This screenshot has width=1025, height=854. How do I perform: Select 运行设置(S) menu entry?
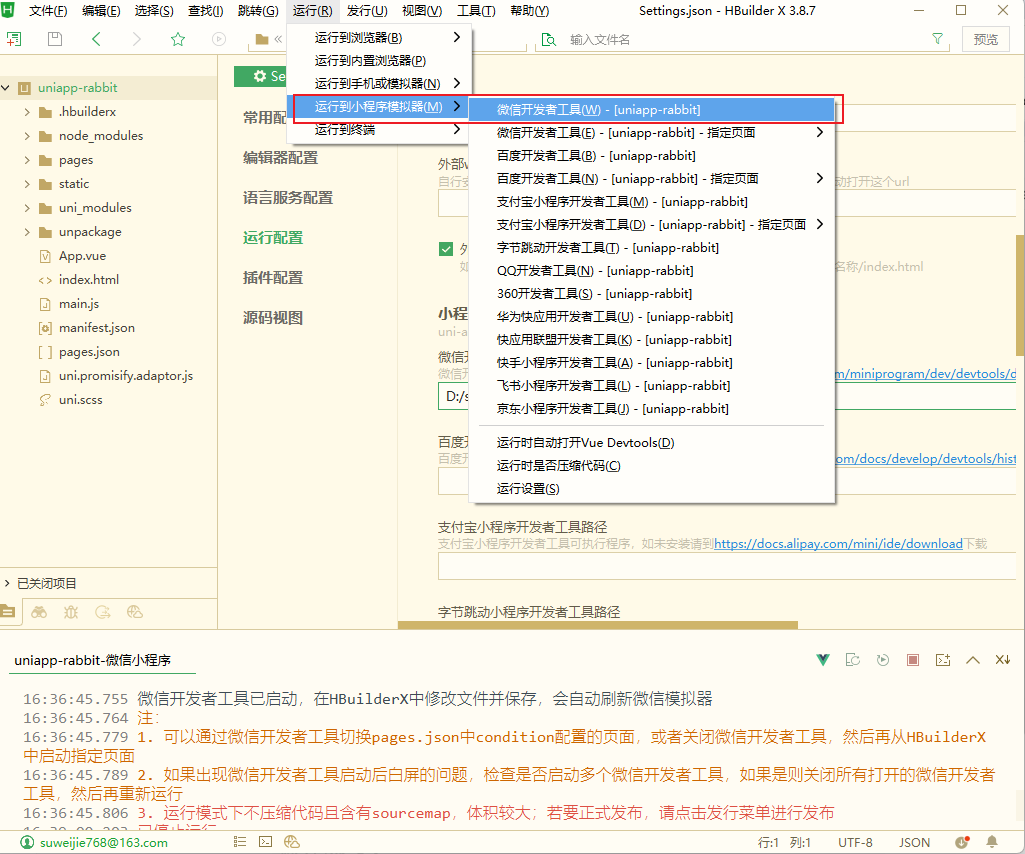(x=652, y=489)
